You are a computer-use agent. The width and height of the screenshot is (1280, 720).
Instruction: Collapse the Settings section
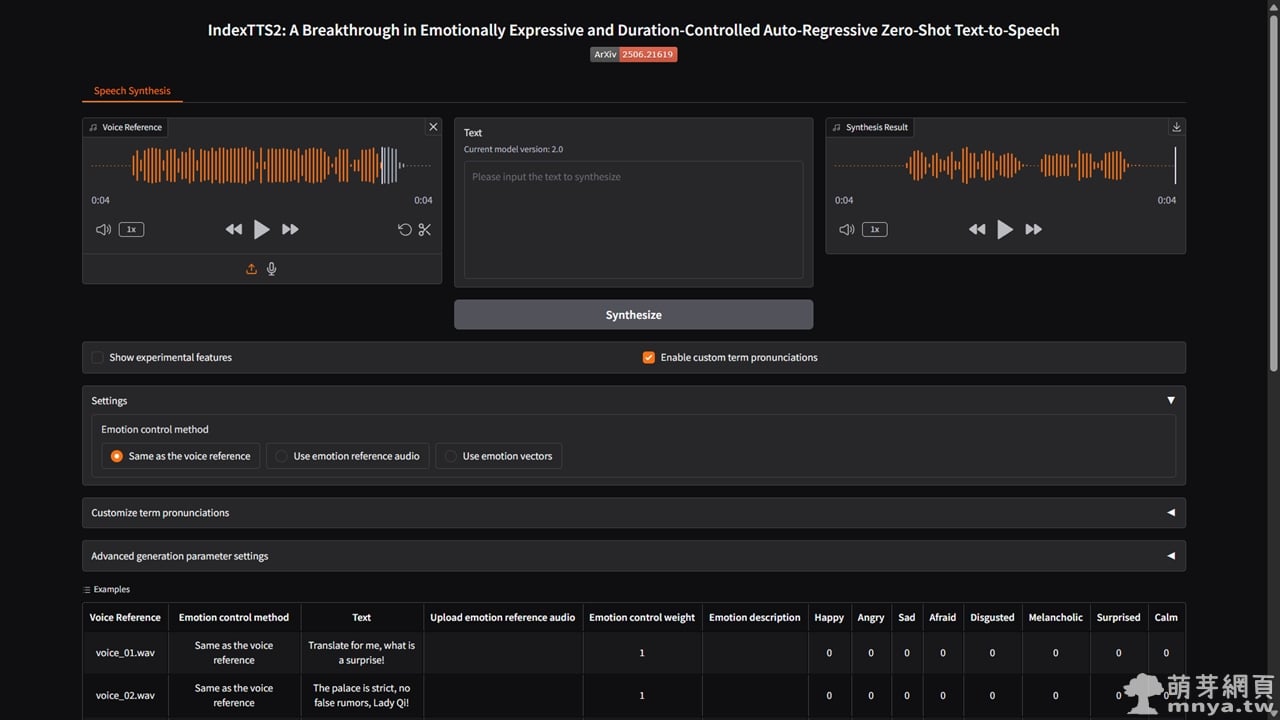(1170, 400)
